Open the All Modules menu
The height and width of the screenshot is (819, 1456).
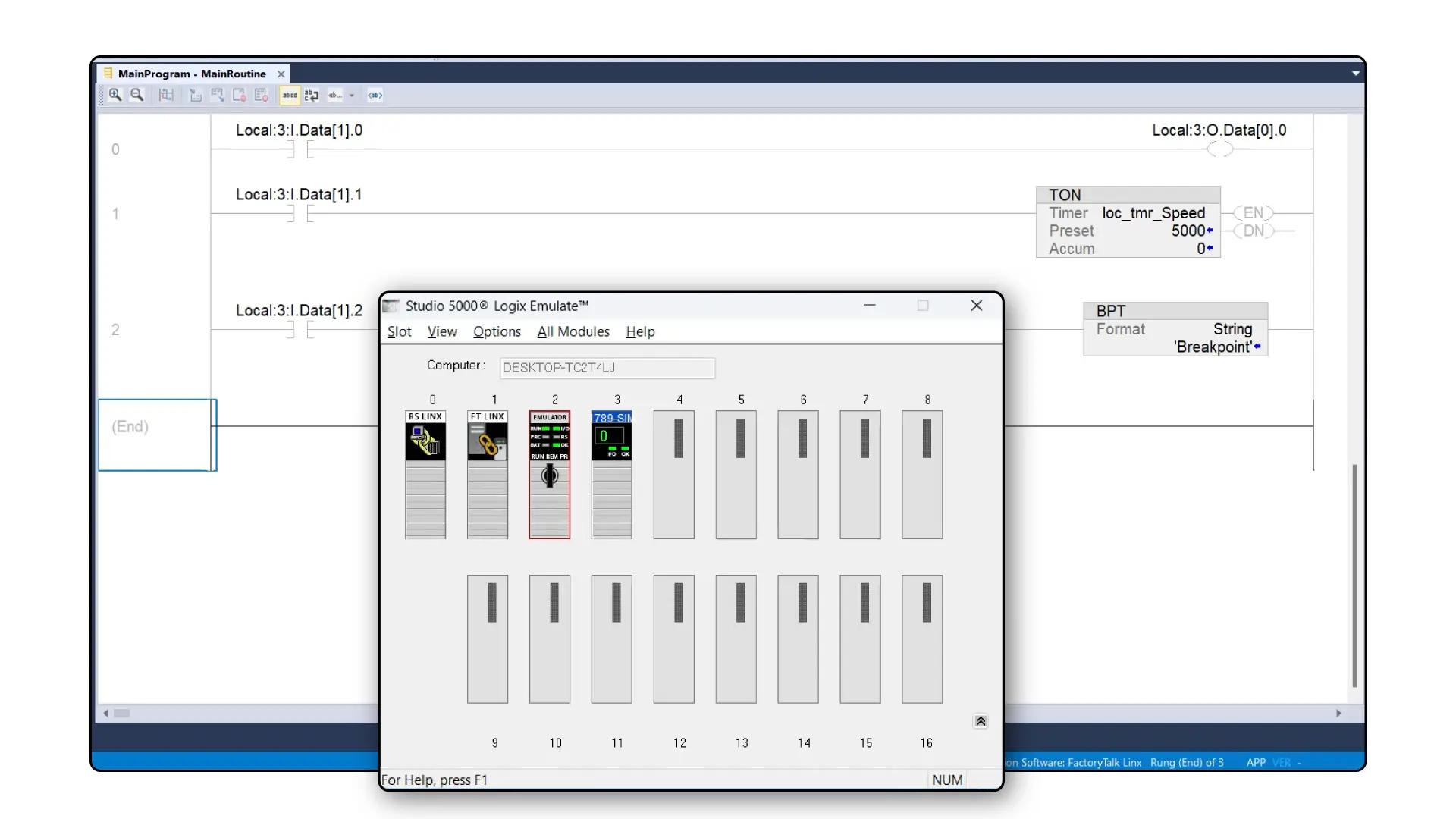pyautogui.click(x=573, y=331)
